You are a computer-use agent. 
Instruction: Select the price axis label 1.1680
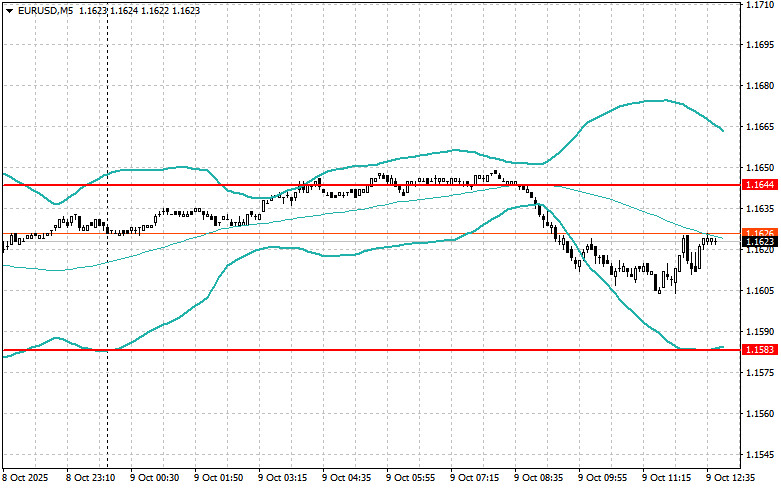point(760,86)
